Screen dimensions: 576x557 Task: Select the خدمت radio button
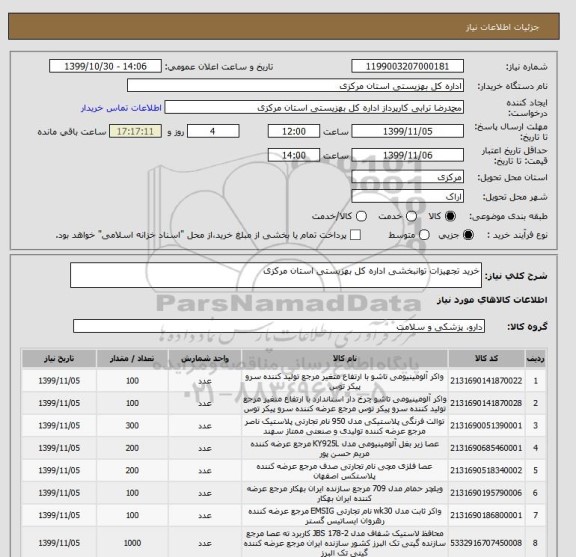411,216
